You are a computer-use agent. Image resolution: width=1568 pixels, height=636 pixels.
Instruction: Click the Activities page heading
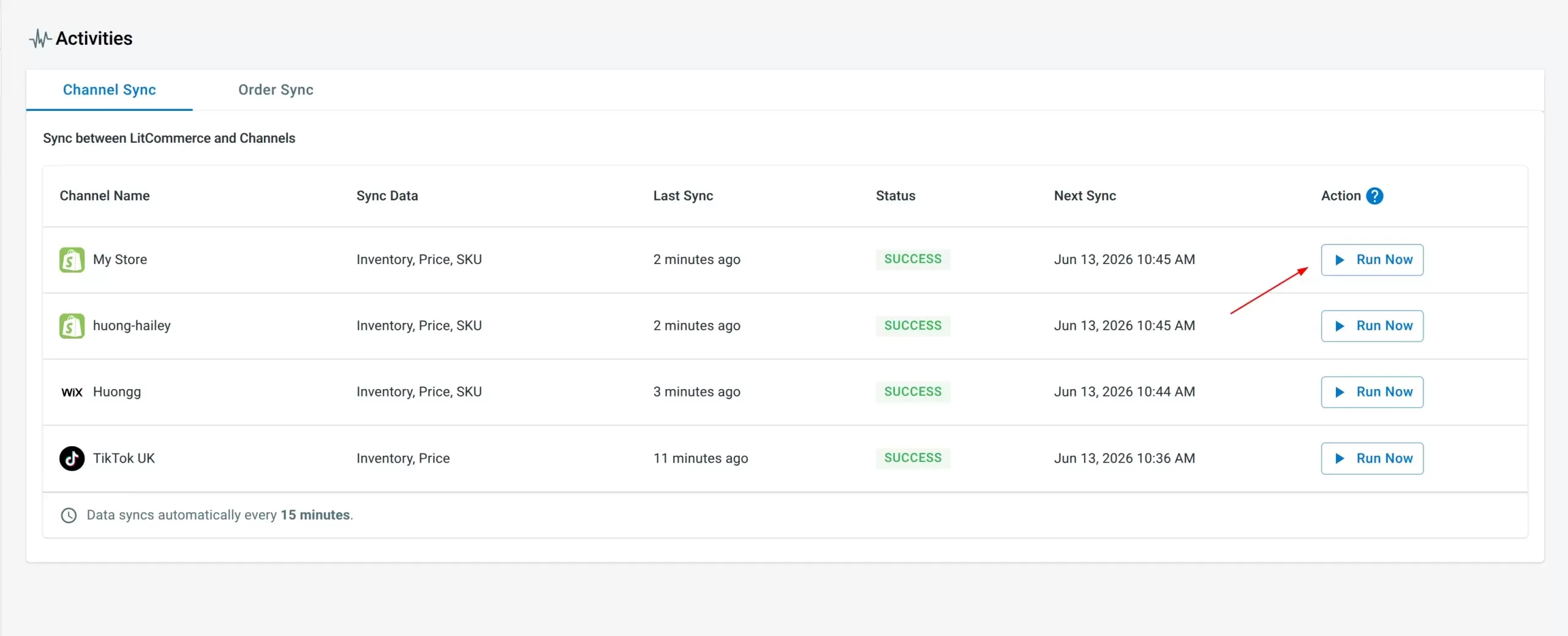pos(94,39)
